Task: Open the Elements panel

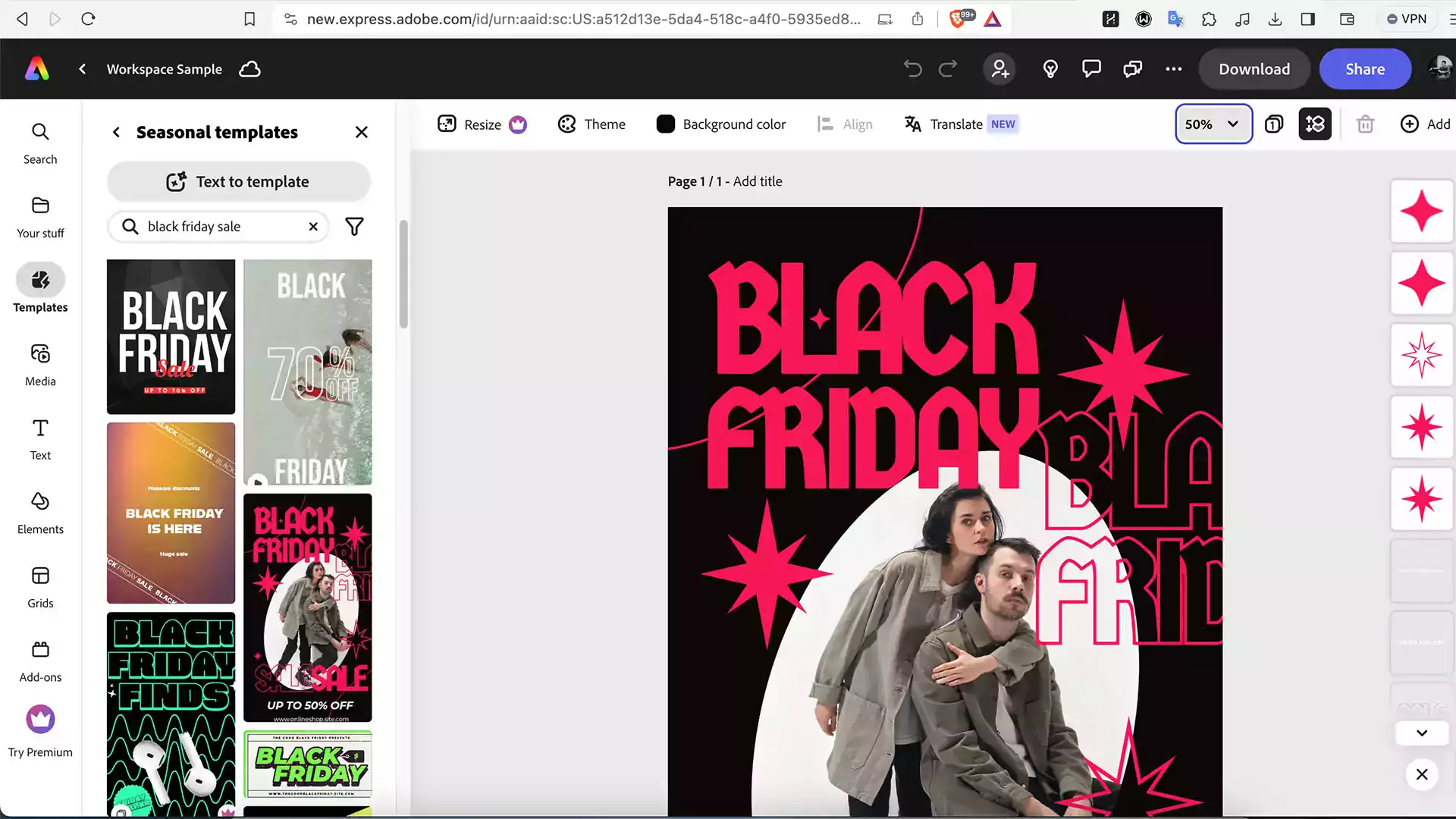Action: (40, 513)
